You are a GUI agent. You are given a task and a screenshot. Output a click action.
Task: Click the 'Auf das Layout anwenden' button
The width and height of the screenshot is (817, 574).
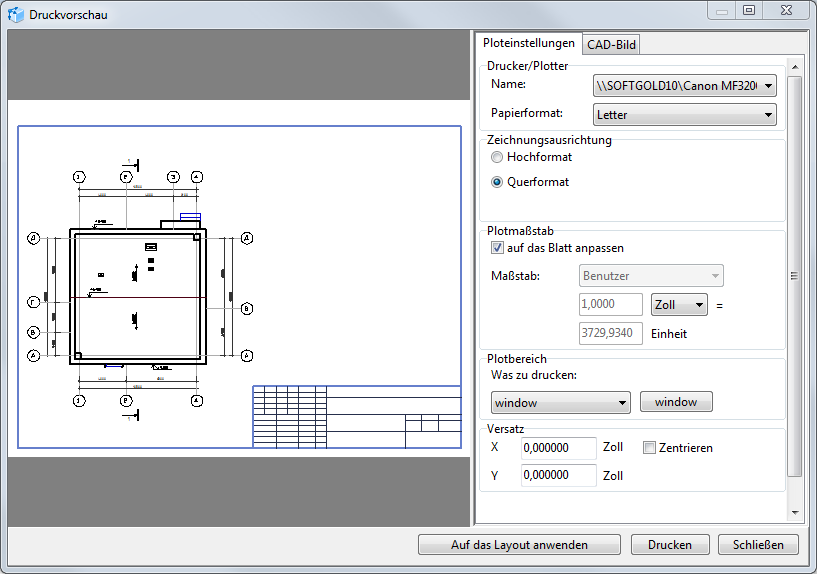(519, 545)
